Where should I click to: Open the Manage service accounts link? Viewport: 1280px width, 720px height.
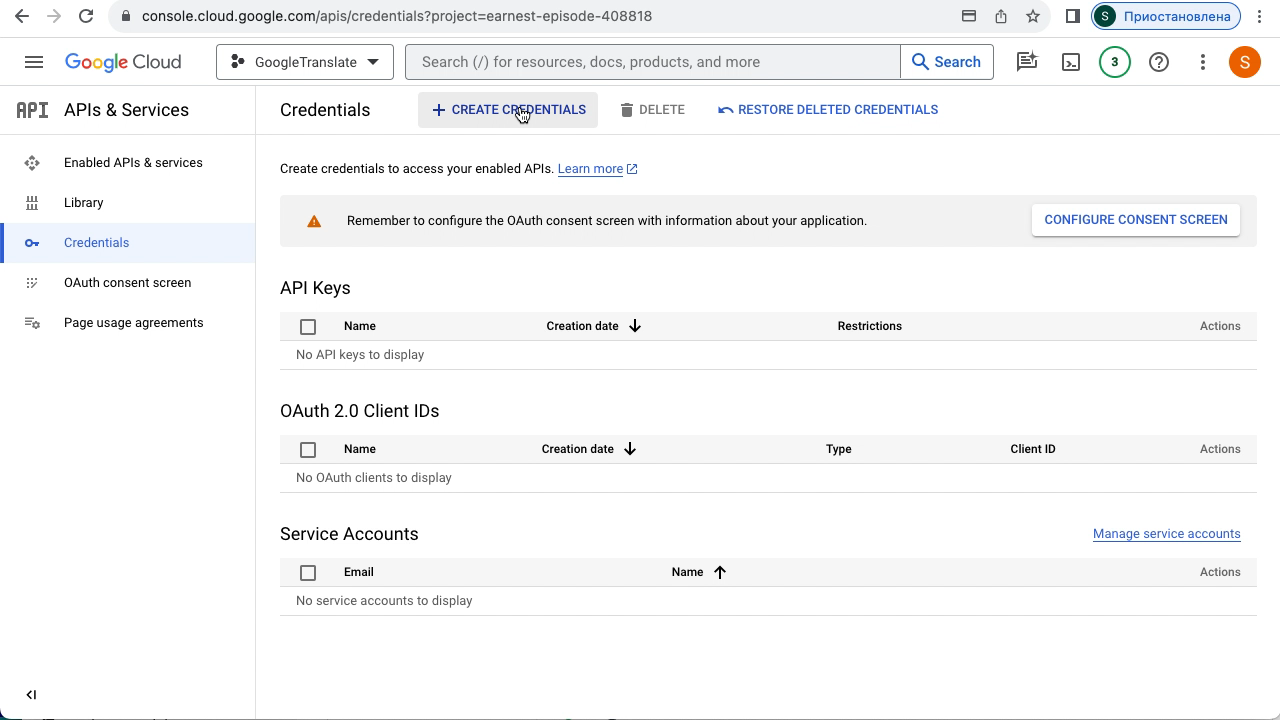pos(1166,534)
